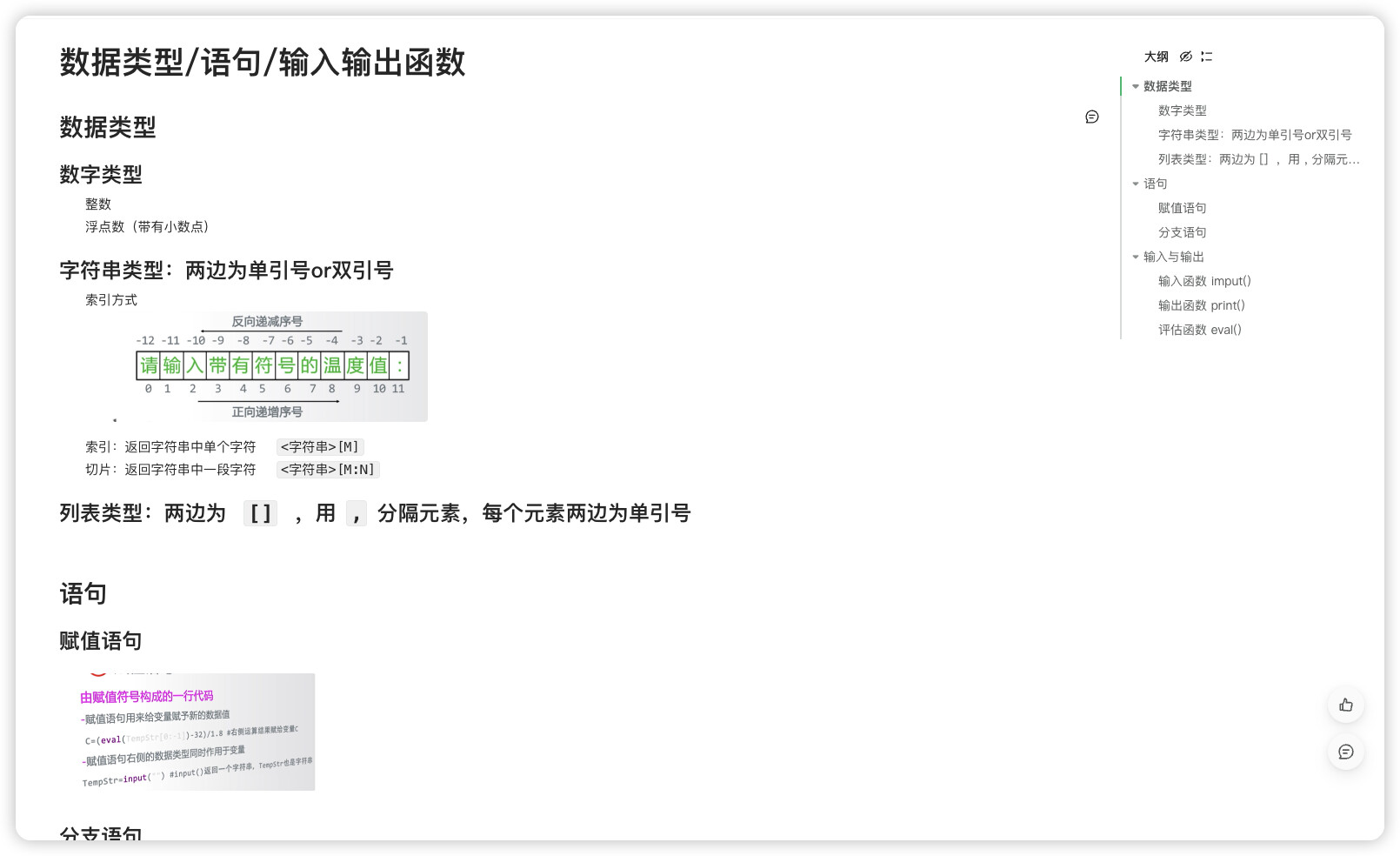Navigate to 评估函数 eval() in outline
This screenshot has height=856, width=1400.
(1199, 330)
